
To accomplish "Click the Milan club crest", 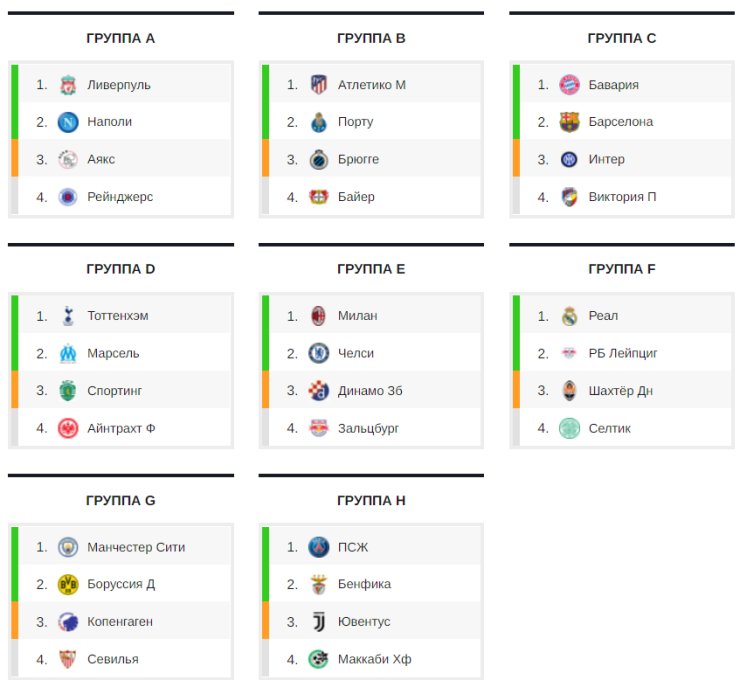I will (319, 316).
